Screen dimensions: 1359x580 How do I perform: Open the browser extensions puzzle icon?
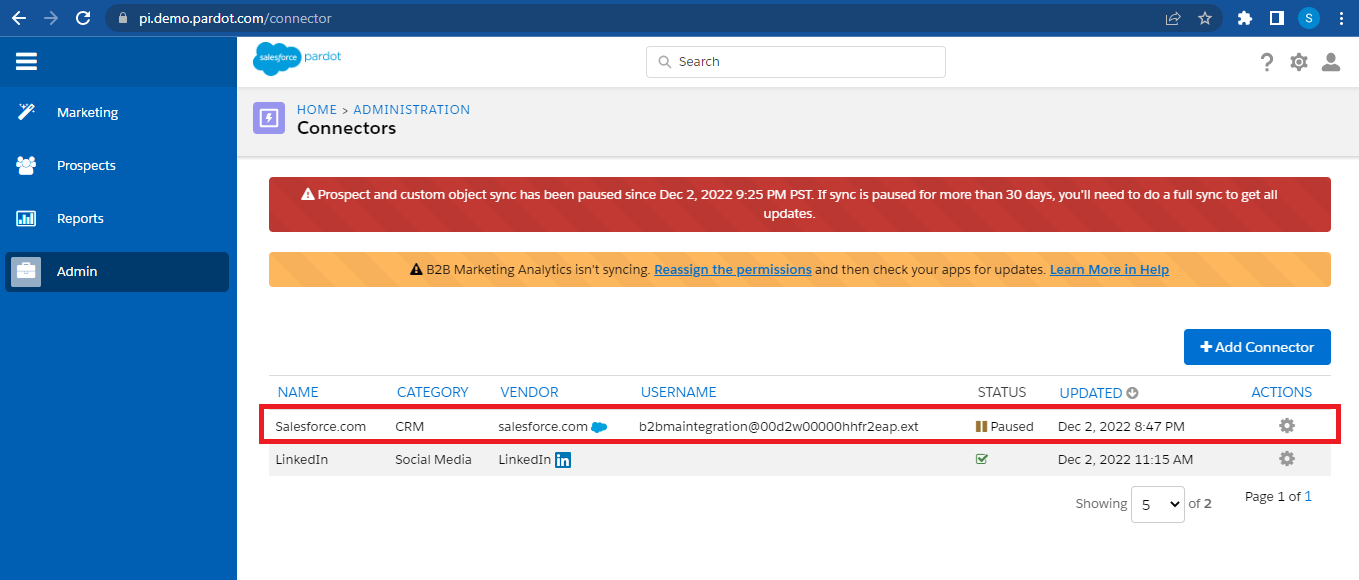(x=1245, y=18)
